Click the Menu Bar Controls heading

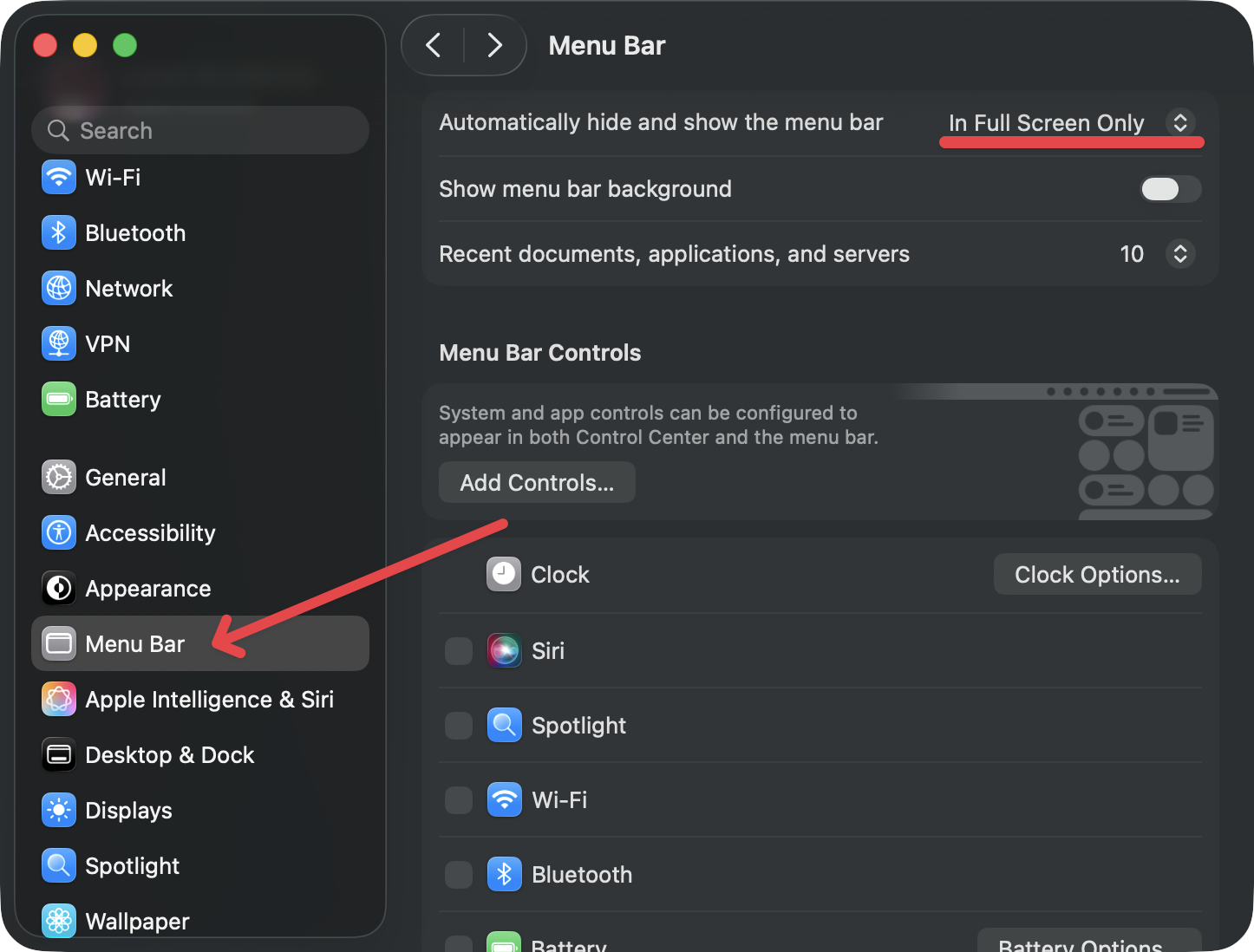click(x=540, y=353)
